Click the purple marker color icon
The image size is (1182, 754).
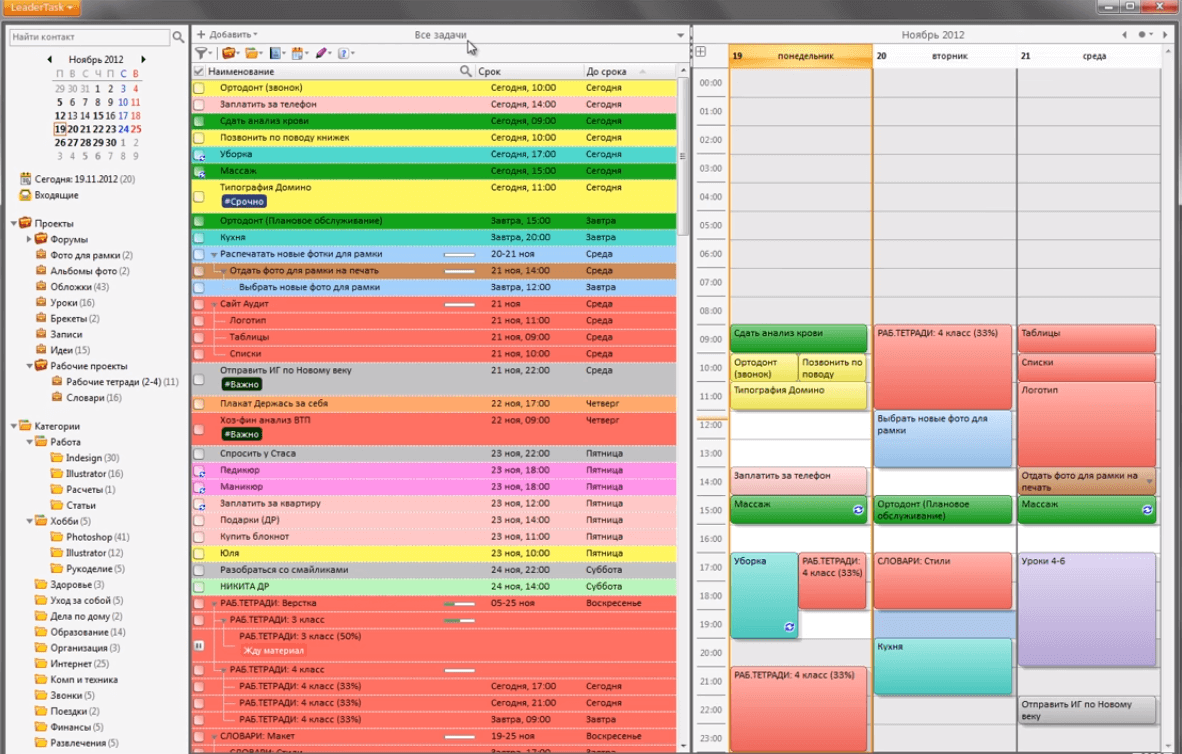tap(321, 53)
